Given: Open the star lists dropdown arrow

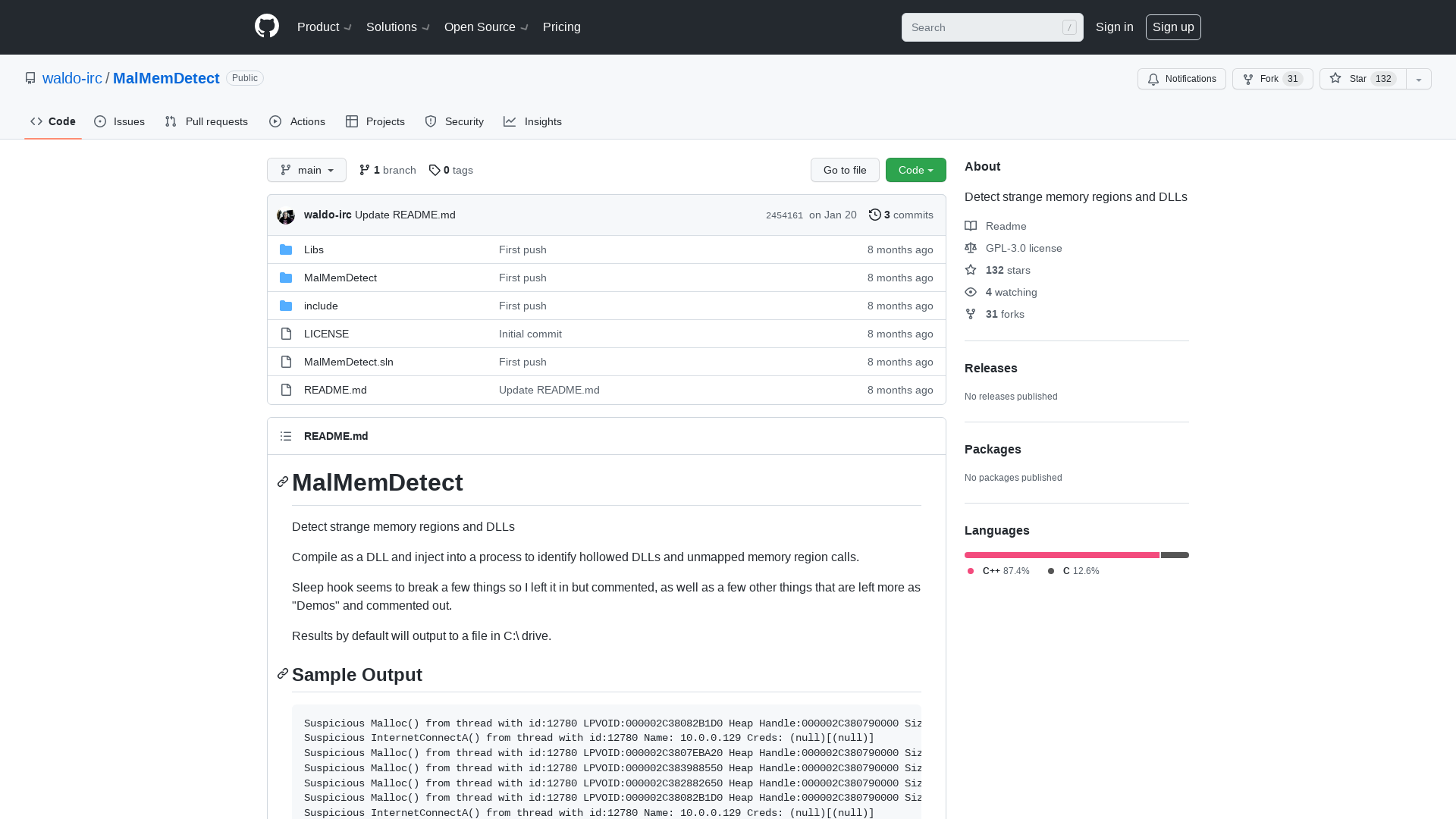Looking at the screenshot, I should click(x=1419, y=79).
